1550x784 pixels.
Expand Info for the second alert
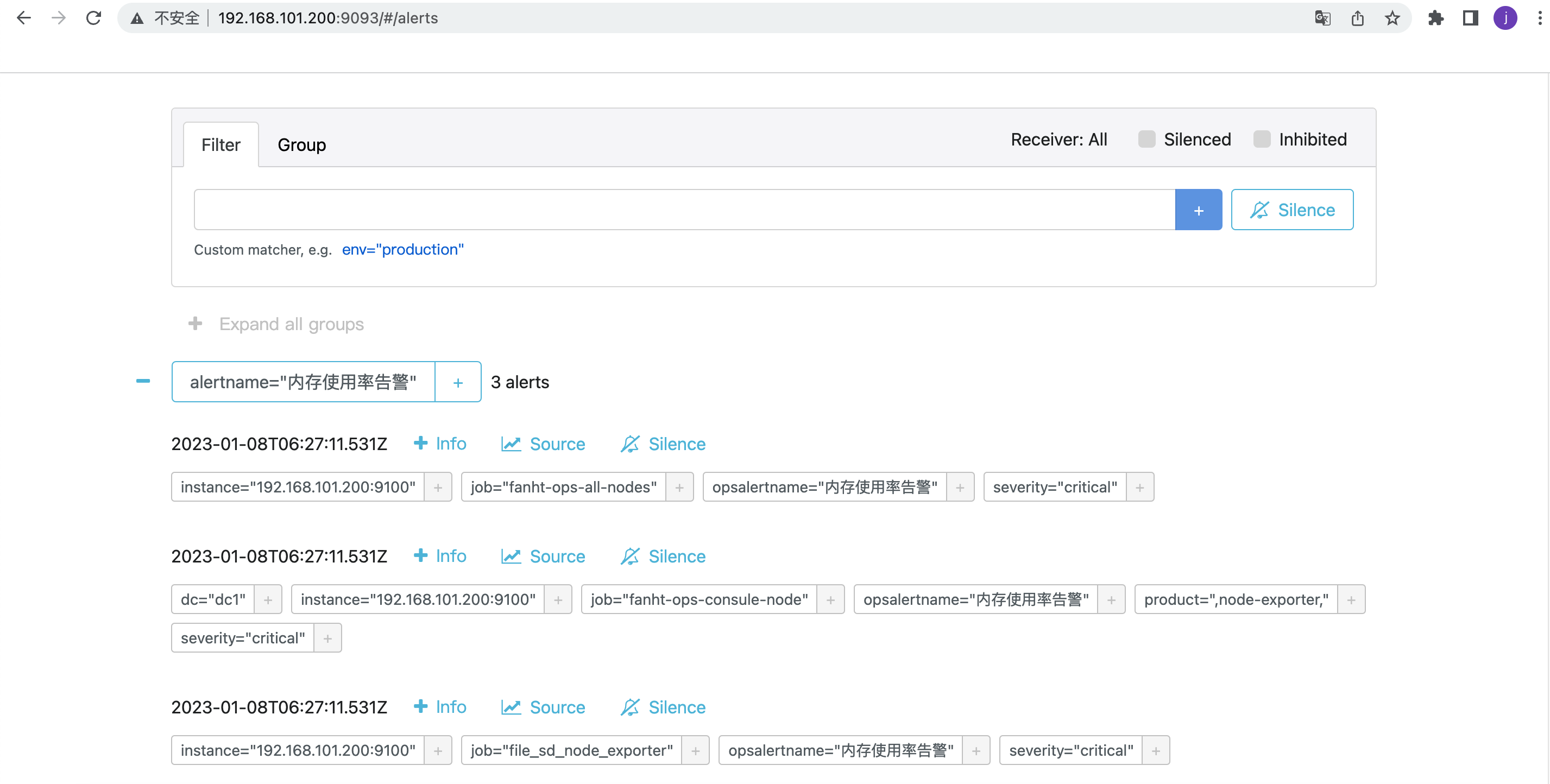pyautogui.click(x=440, y=556)
